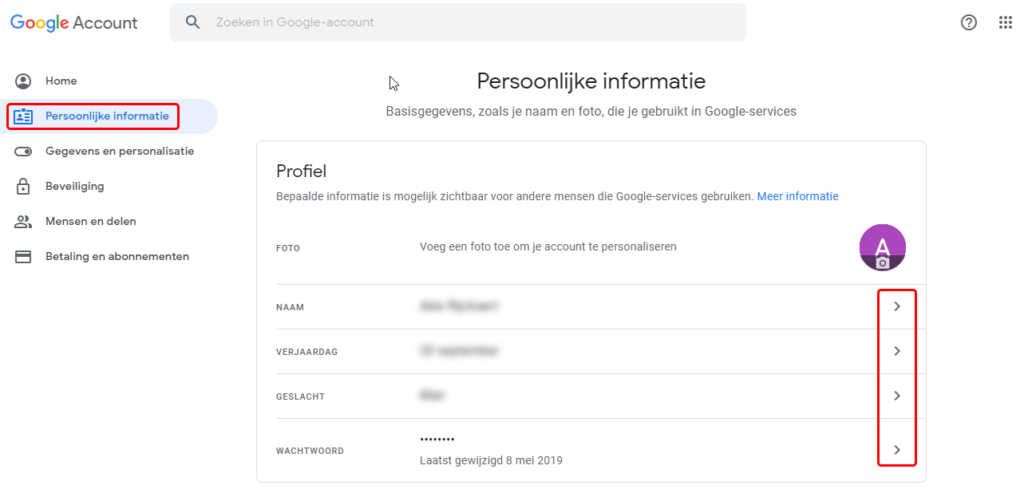Expand the Geslacht row chevron

(897, 396)
